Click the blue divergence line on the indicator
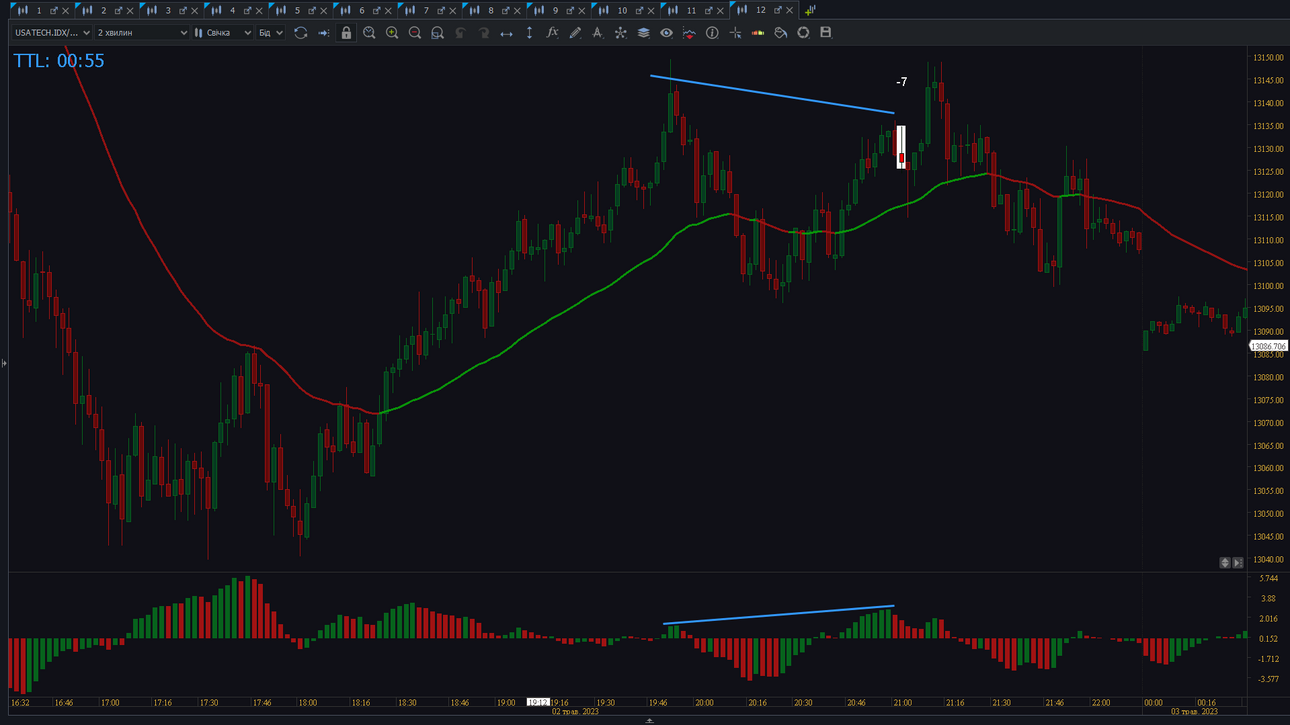 coord(778,615)
